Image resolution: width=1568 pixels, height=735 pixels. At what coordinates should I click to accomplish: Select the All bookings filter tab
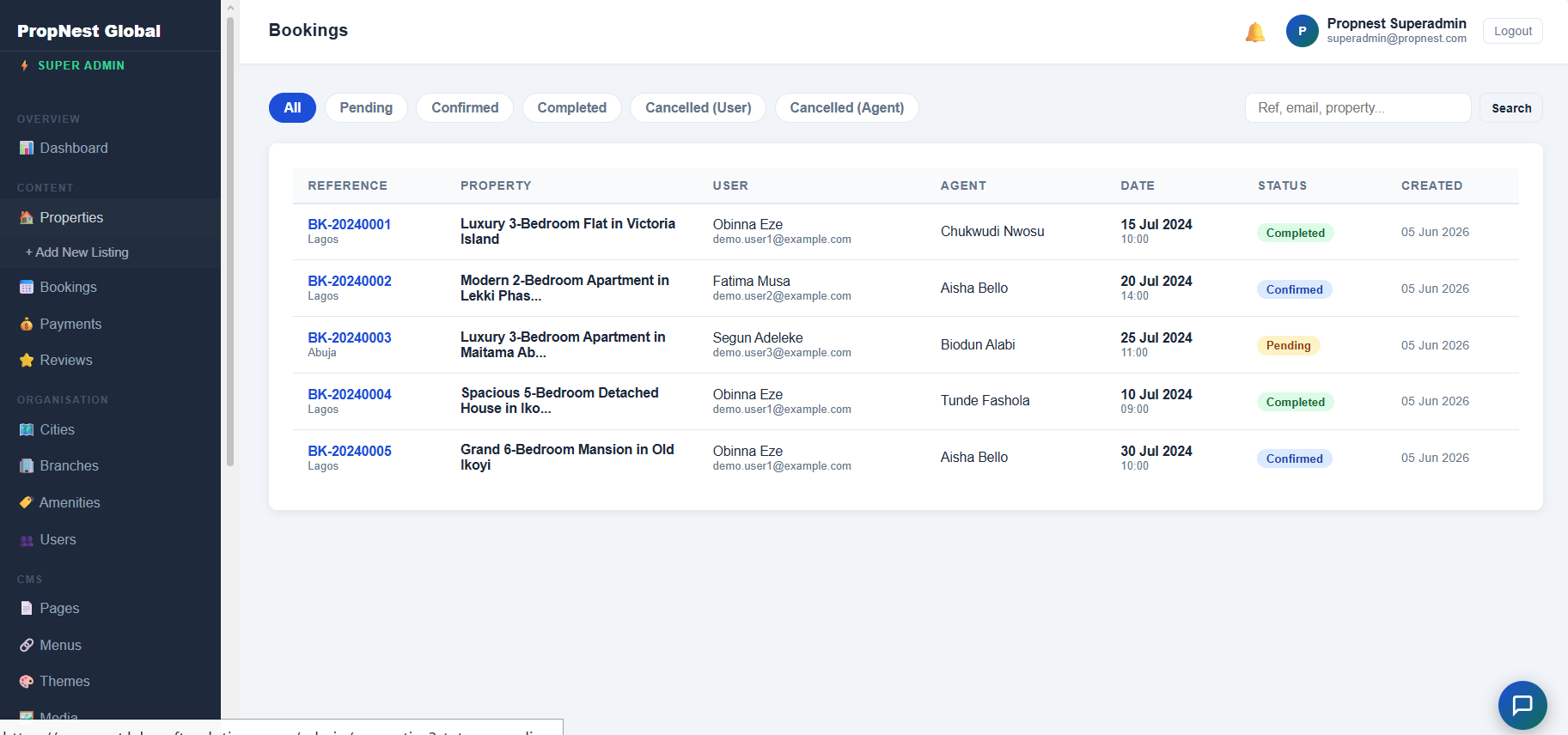[x=292, y=107]
